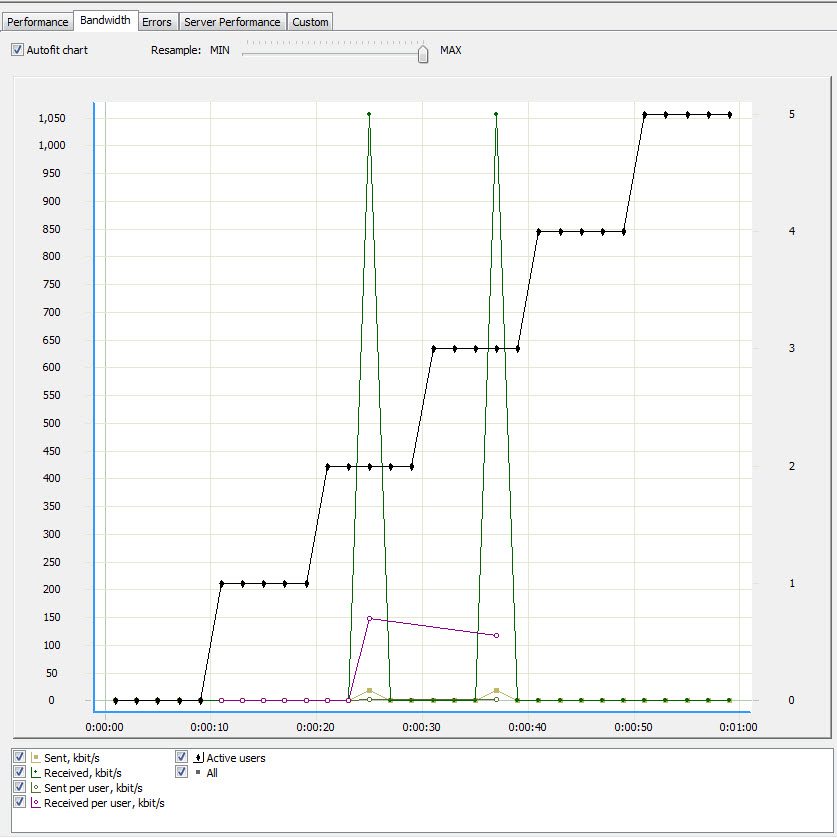The height and width of the screenshot is (838, 837).
Task: Click the second green Received peak point
Action: [x=496, y=114]
